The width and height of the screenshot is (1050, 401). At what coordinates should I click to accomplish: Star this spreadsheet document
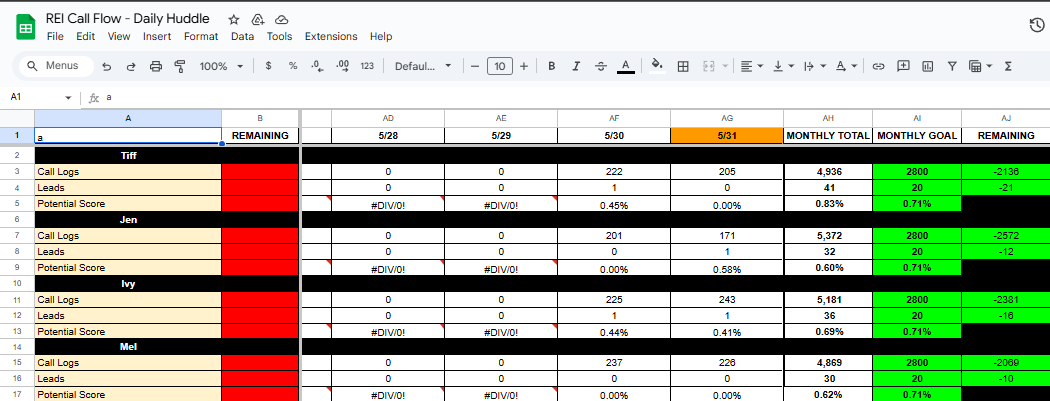[233, 19]
